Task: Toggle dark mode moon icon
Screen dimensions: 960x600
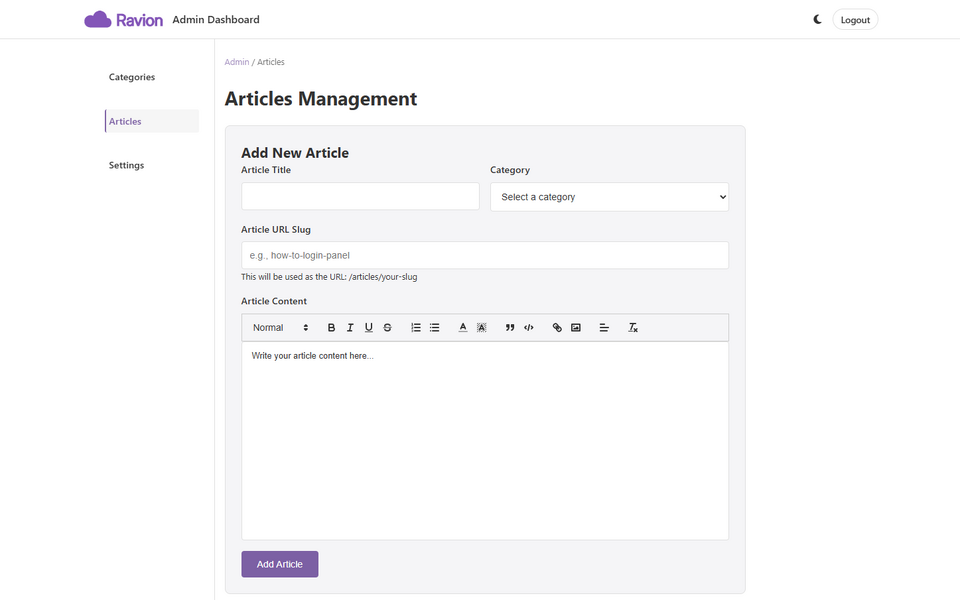Action: (817, 20)
